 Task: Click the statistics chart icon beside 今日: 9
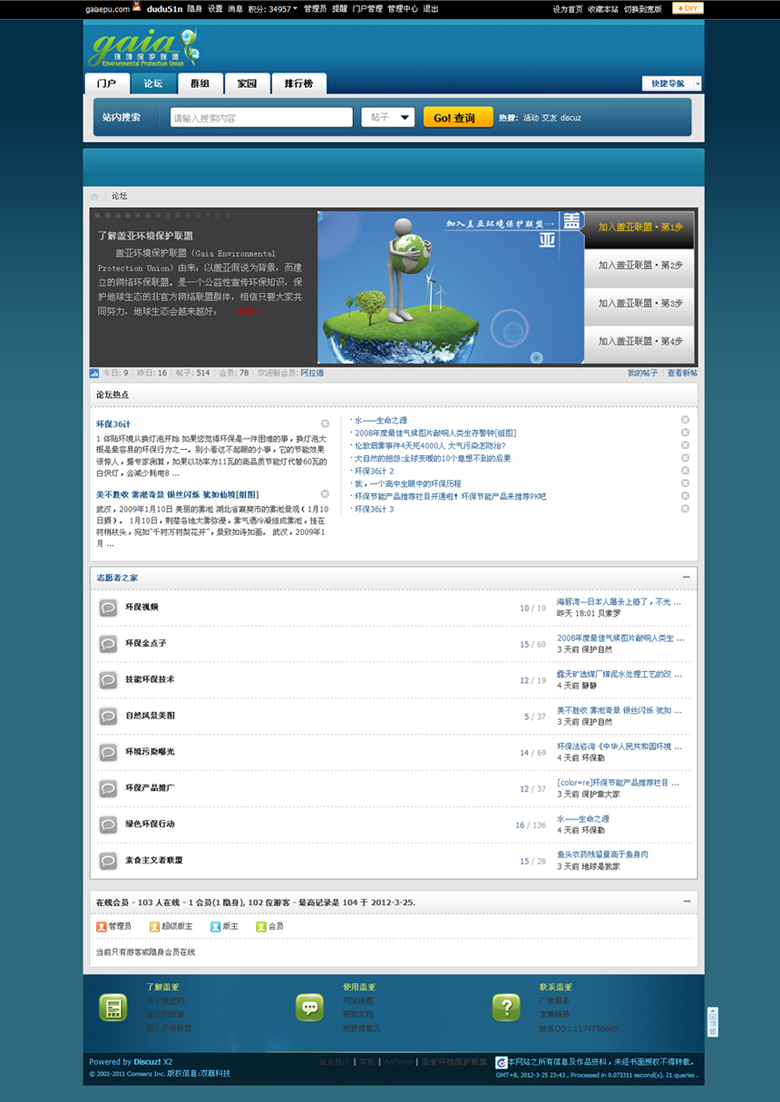(94, 373)
